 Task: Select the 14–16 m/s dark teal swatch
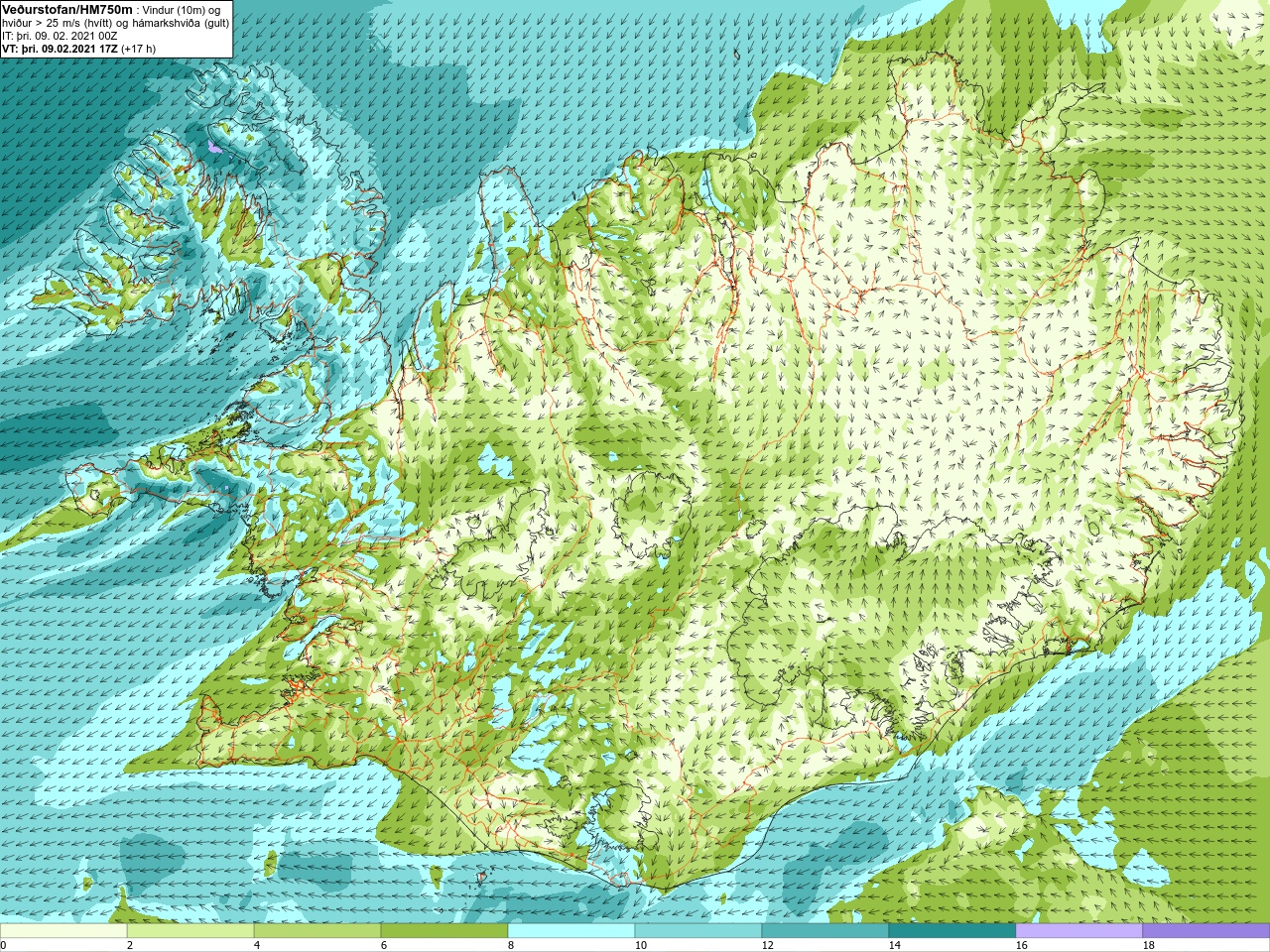(952, 931)
